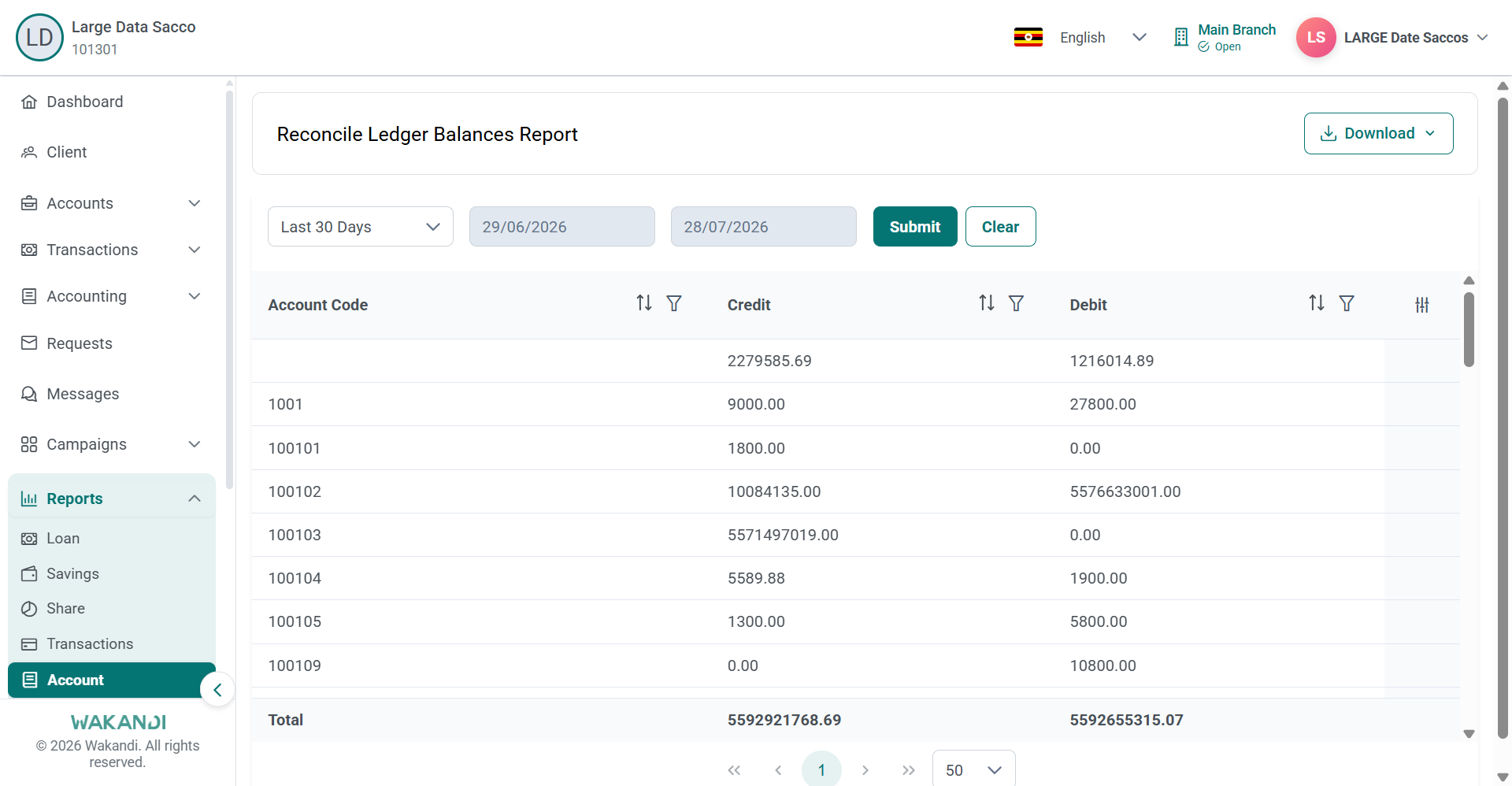Open the Dashboard menu item
Viewport: 1512px width, 786px height.
click(112, 102)
